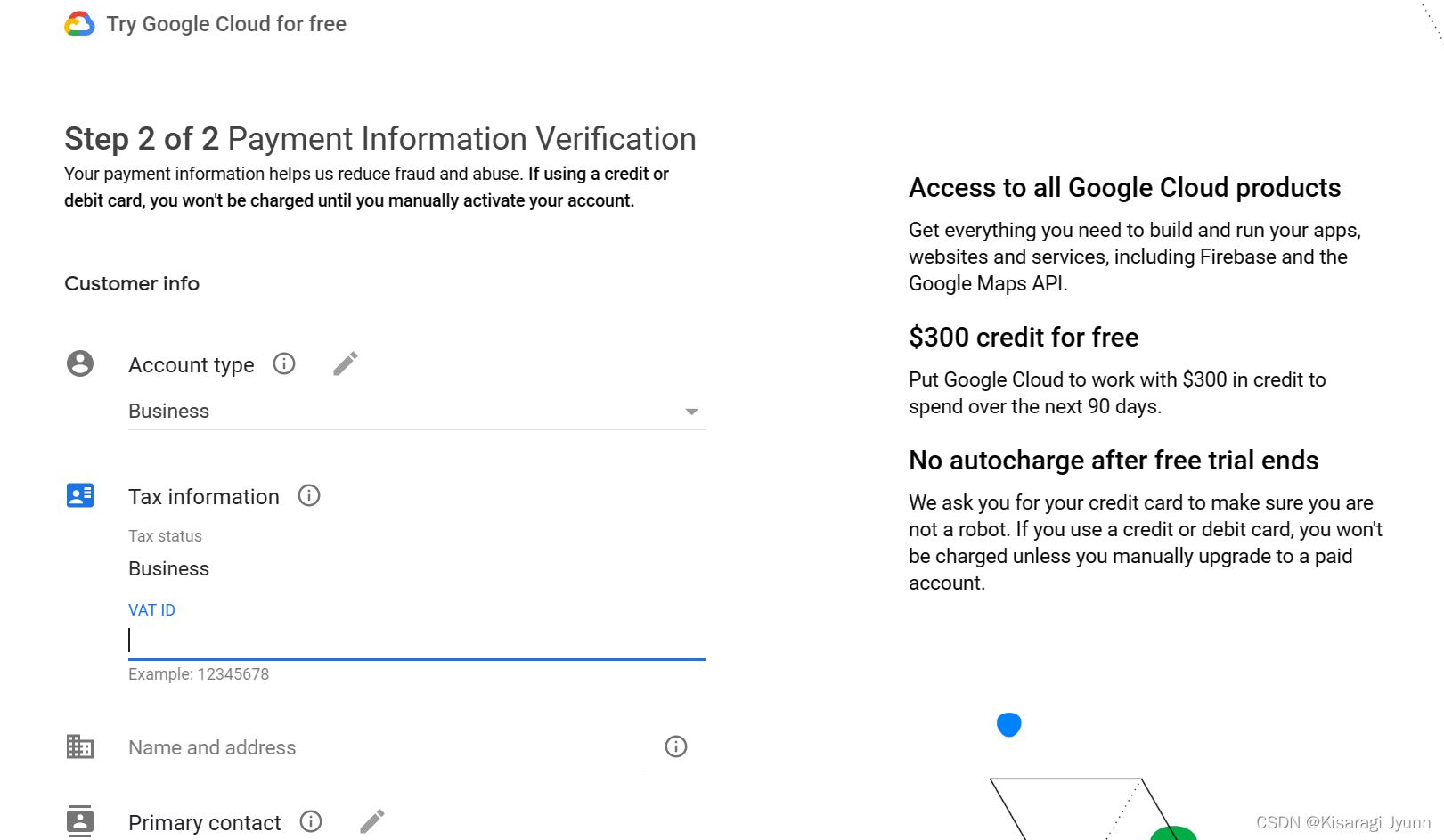Click the 'Example: 12345678' hint text
The height and width of the screenshot is (840, 1444).
point(199,674)
